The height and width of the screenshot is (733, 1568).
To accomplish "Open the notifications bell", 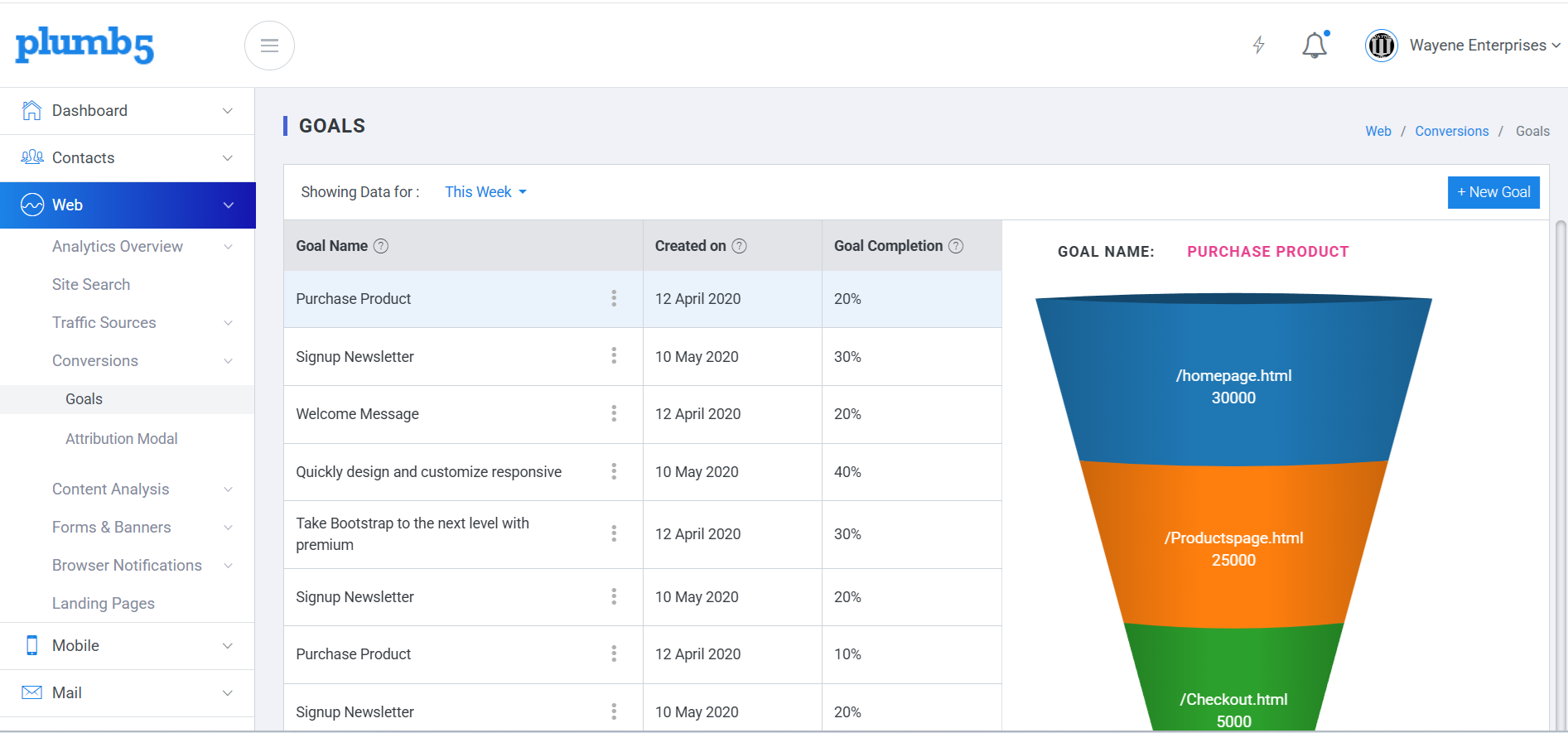I will (x=1315, y=45).
